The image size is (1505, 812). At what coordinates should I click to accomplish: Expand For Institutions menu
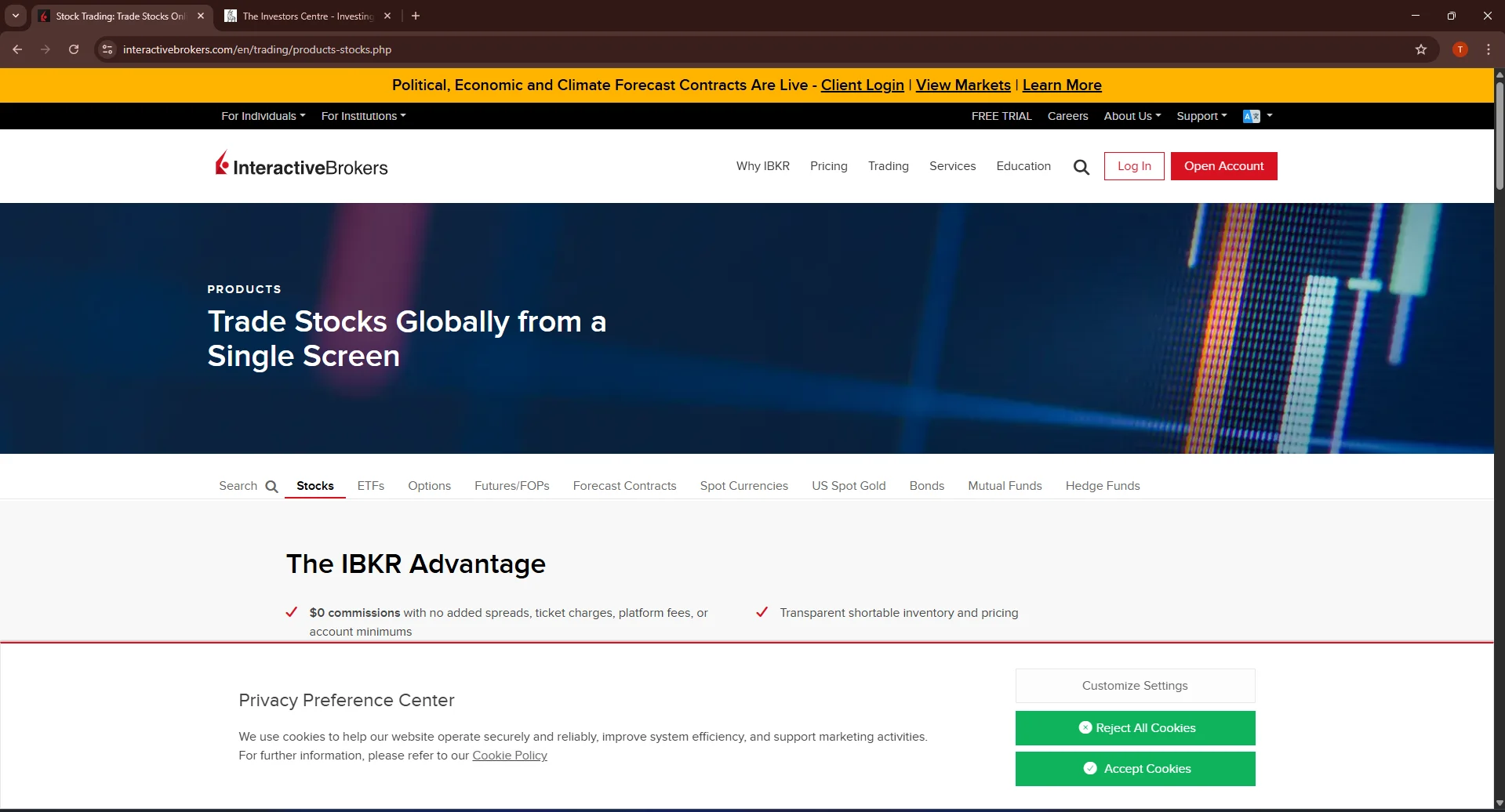click(364, 116)
